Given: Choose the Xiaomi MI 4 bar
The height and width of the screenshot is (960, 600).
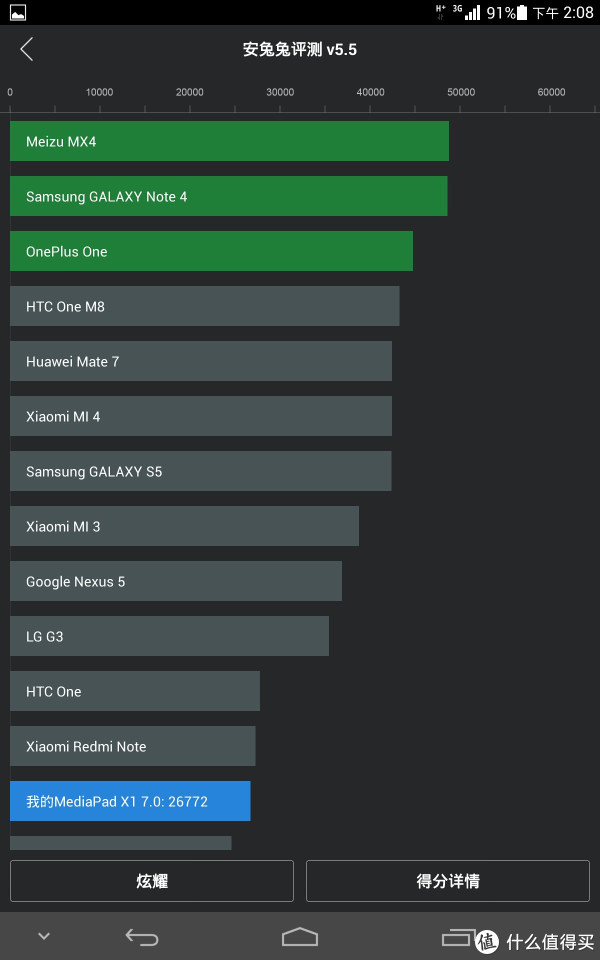Looking at the screenshot, I should click(x=201, y=416).
